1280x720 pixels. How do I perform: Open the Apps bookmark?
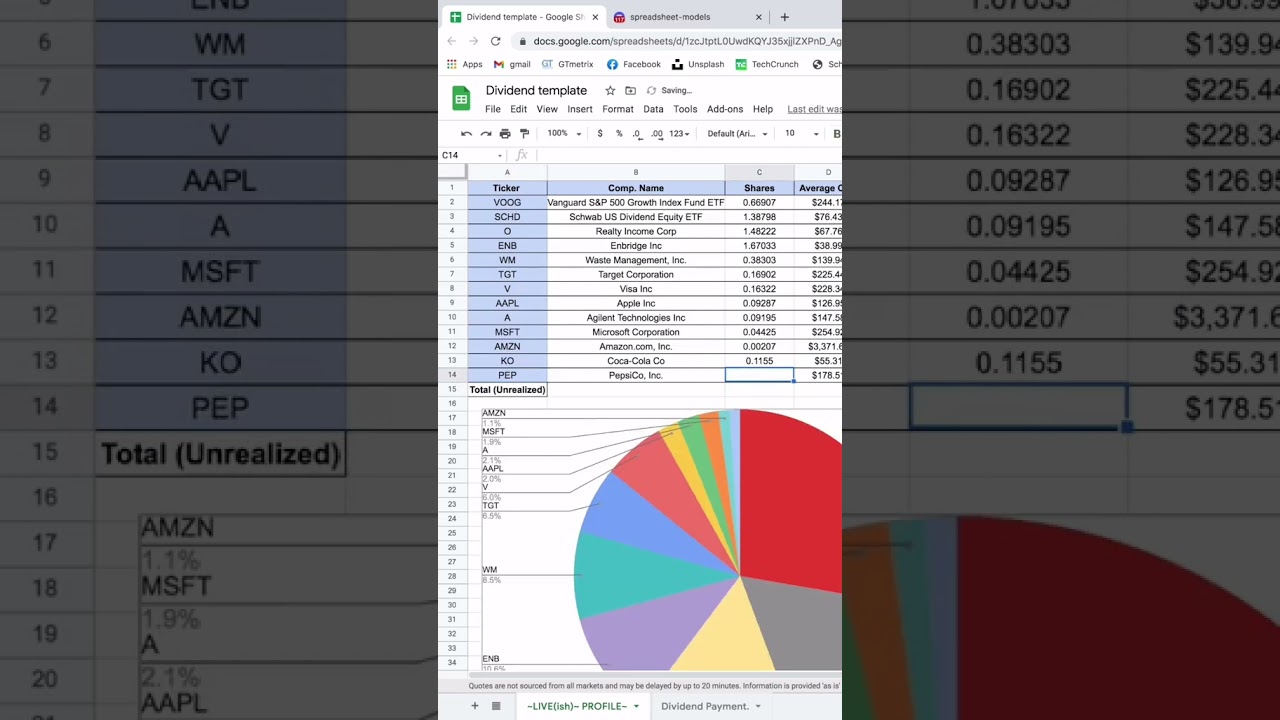coord(464,64)
